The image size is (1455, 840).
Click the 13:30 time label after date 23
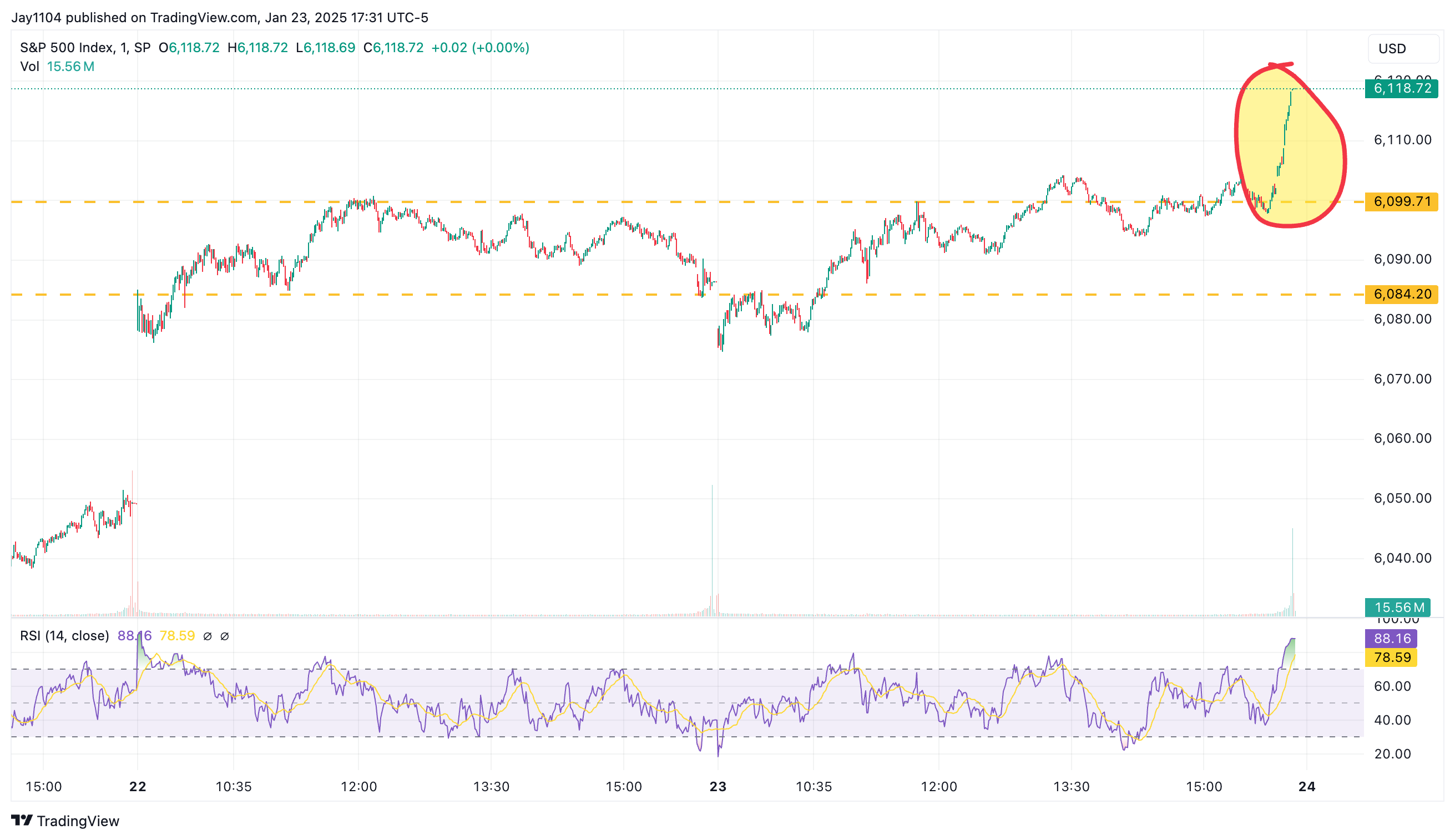click(x=1072, y=787)
